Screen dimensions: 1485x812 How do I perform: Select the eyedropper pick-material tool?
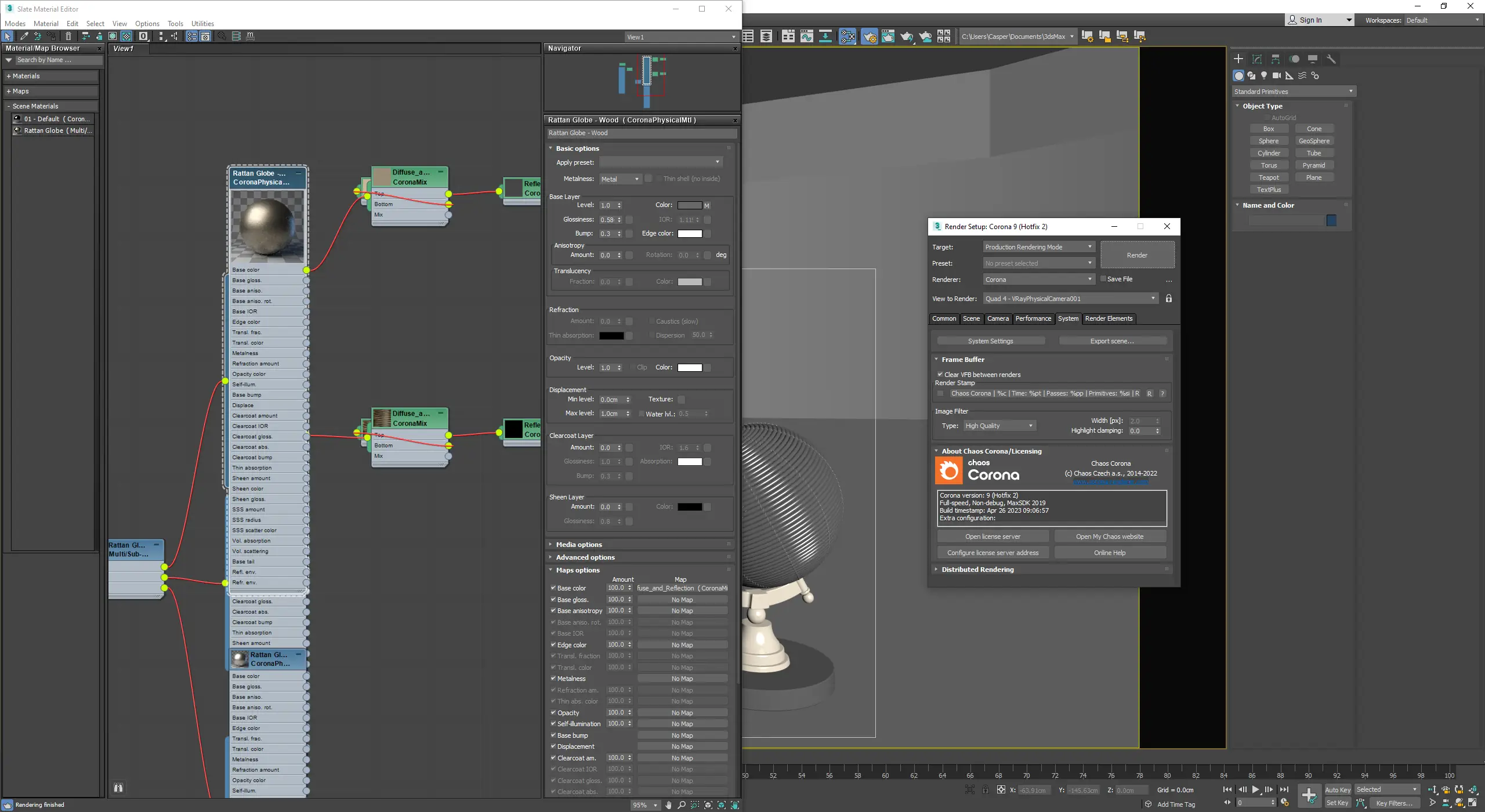click(24, 36)
